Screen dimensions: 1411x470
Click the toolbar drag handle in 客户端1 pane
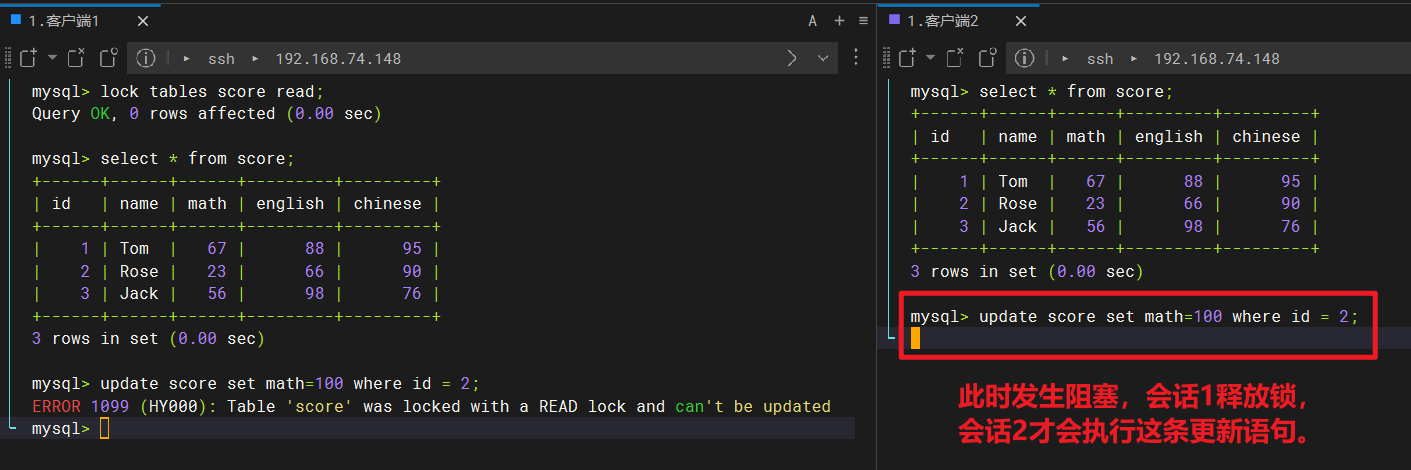click(6, 58)
